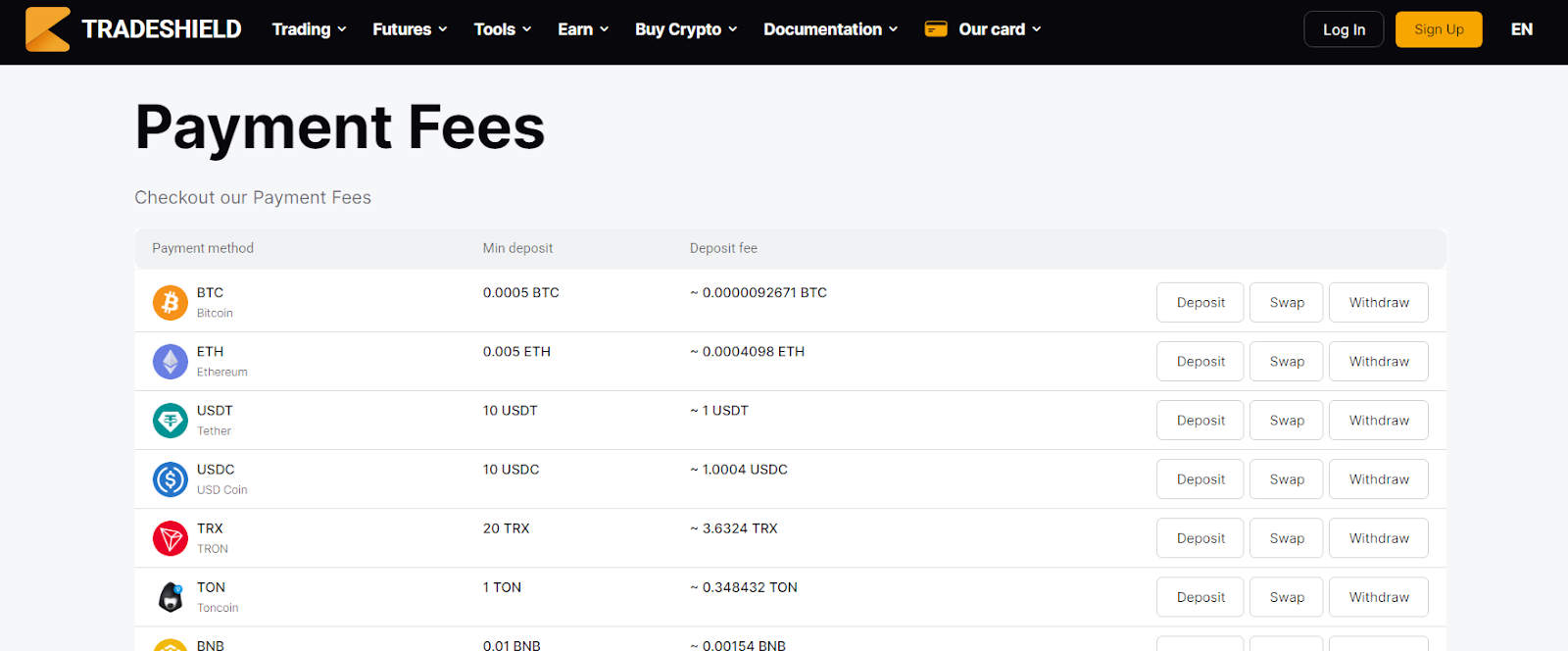Image resolution: width=1568 pixels, height=651 pixels.
Task: Click Deposit in the USDC row
Action: (x=1200, y=478)
